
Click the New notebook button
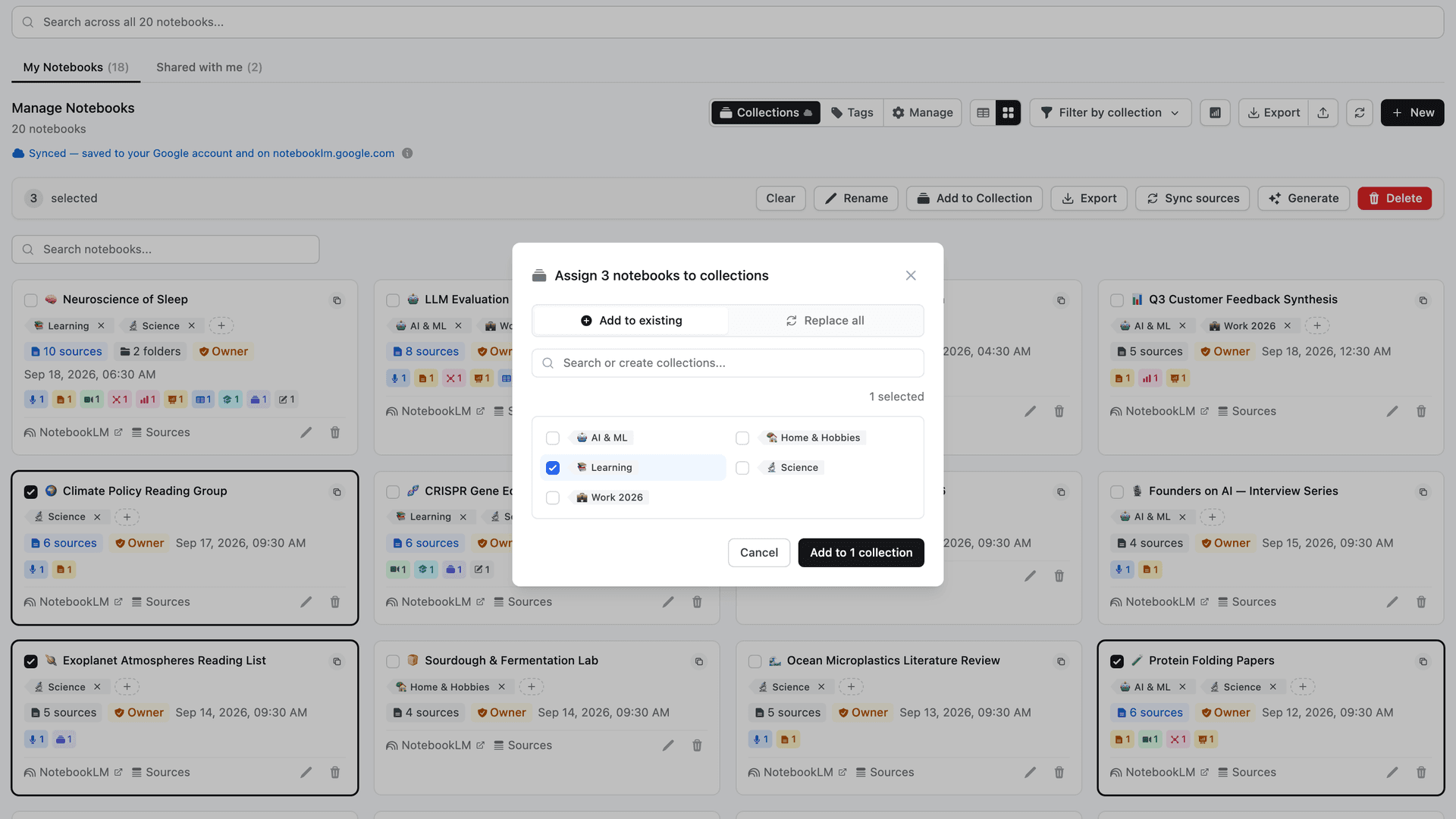1412,113
